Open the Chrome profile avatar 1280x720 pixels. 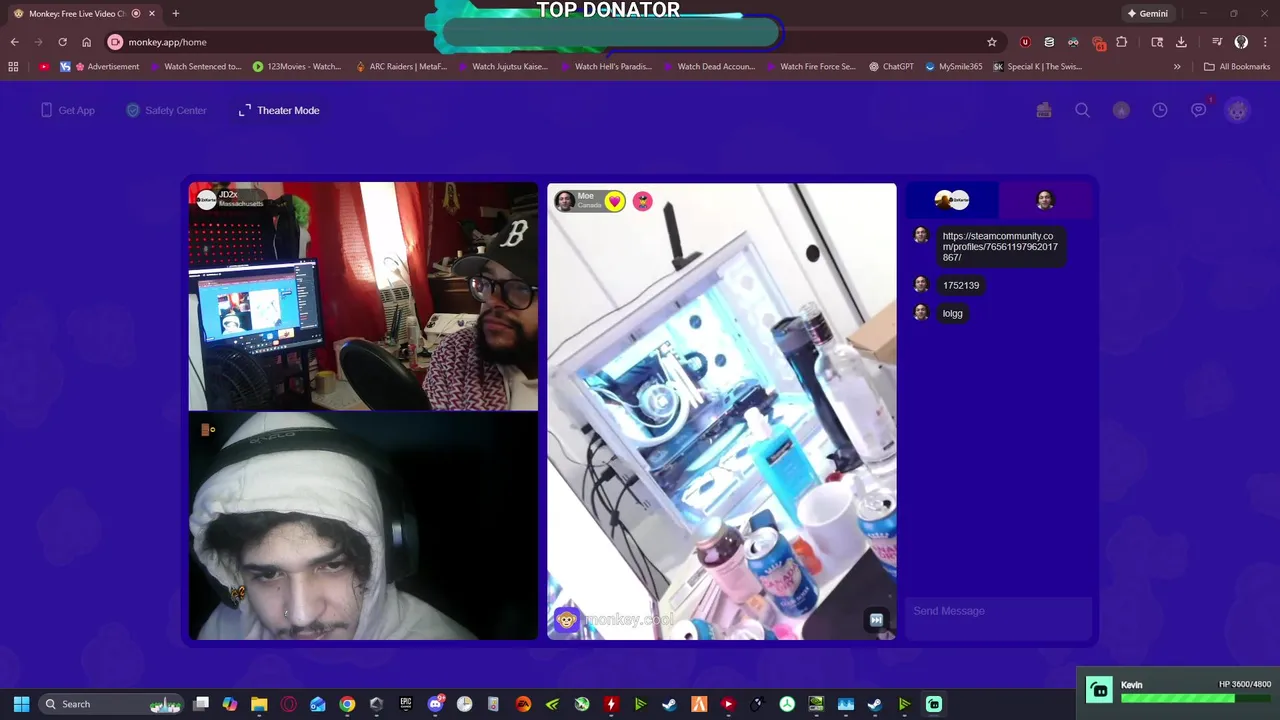pyautogui.click(x=1241, y=42)
